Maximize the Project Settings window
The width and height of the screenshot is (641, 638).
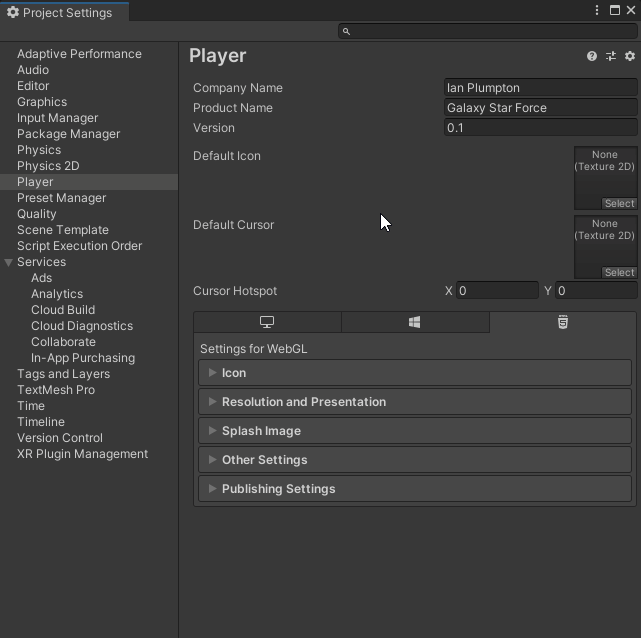pyautogui.click(x=614, y=10)
